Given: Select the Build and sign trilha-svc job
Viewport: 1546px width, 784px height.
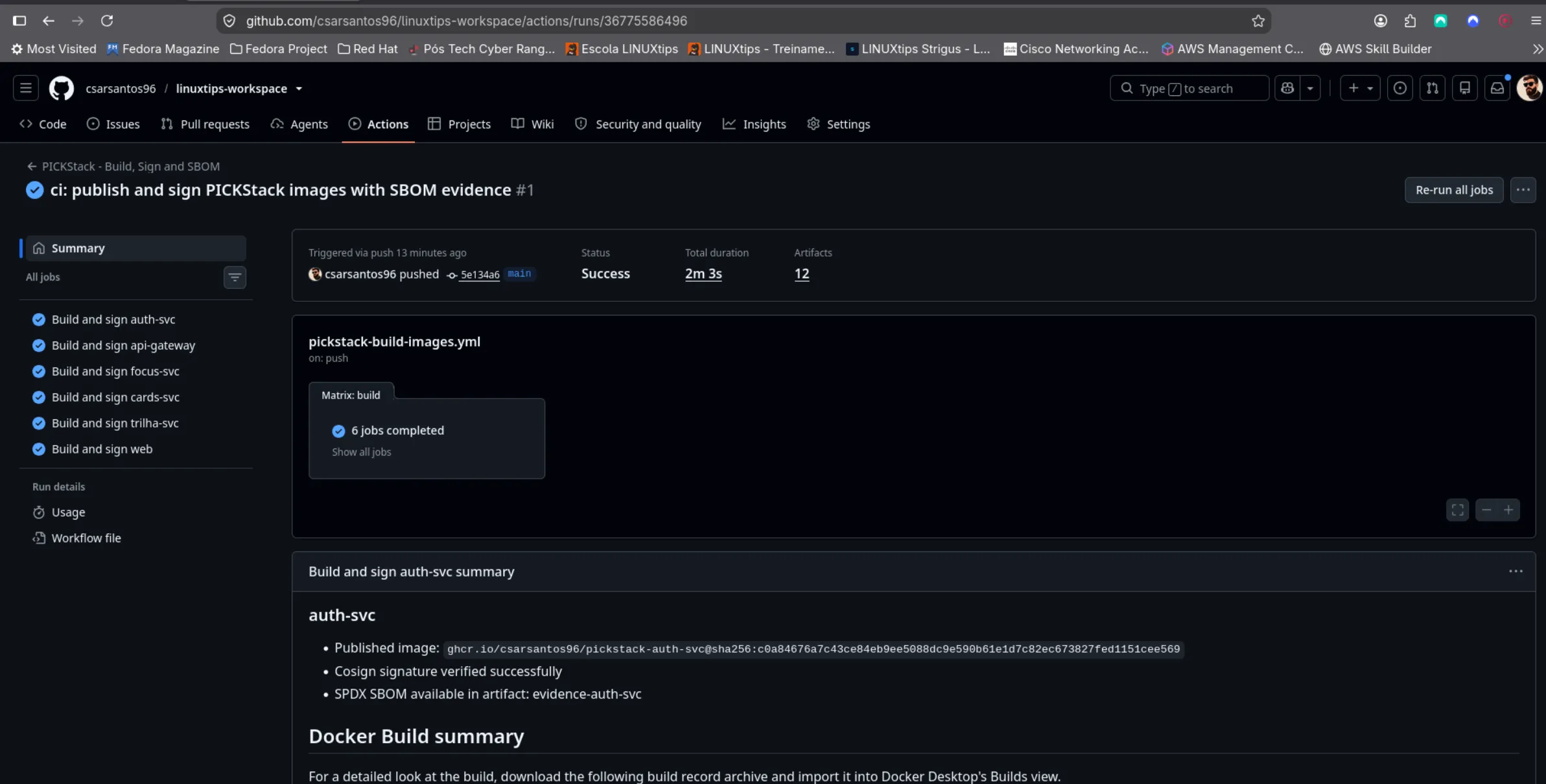Looking at the screenshot, I should pos(115,423).
